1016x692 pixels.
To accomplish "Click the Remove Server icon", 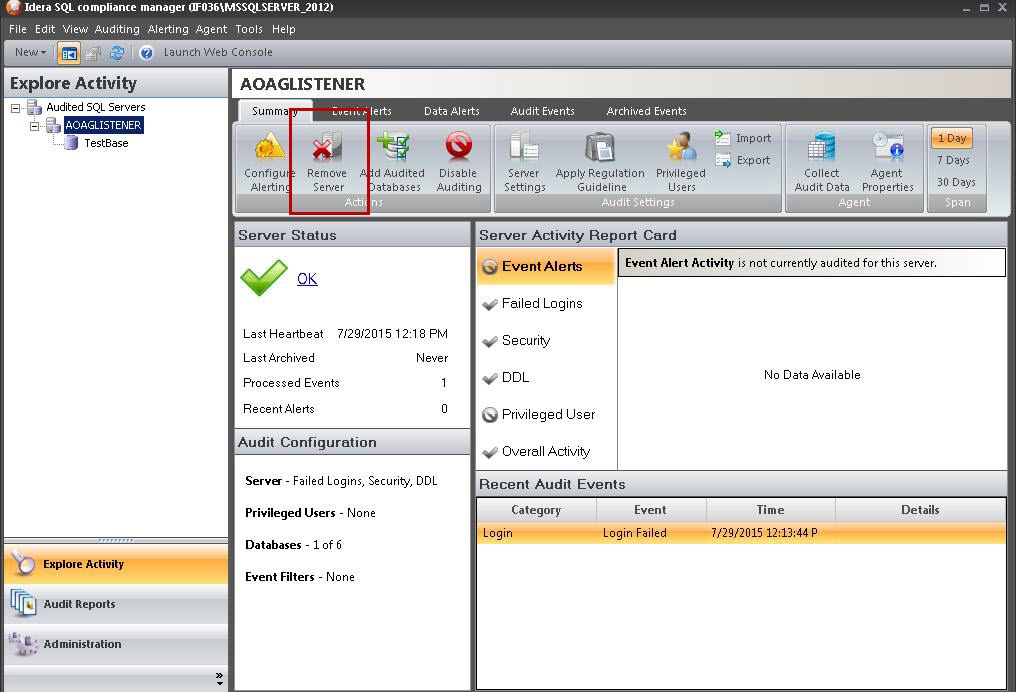I will 327,146.
